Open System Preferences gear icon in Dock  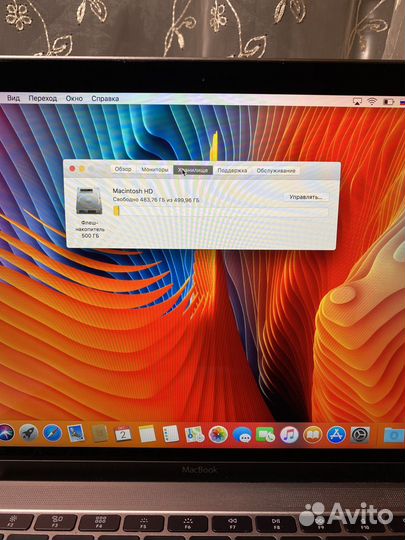pos(360,435)
